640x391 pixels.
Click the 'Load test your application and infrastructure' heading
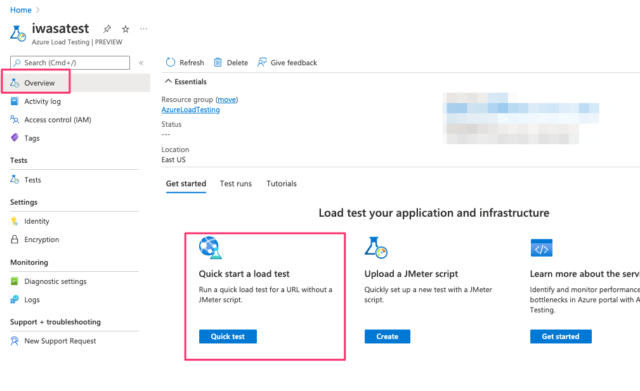(434, 213)
